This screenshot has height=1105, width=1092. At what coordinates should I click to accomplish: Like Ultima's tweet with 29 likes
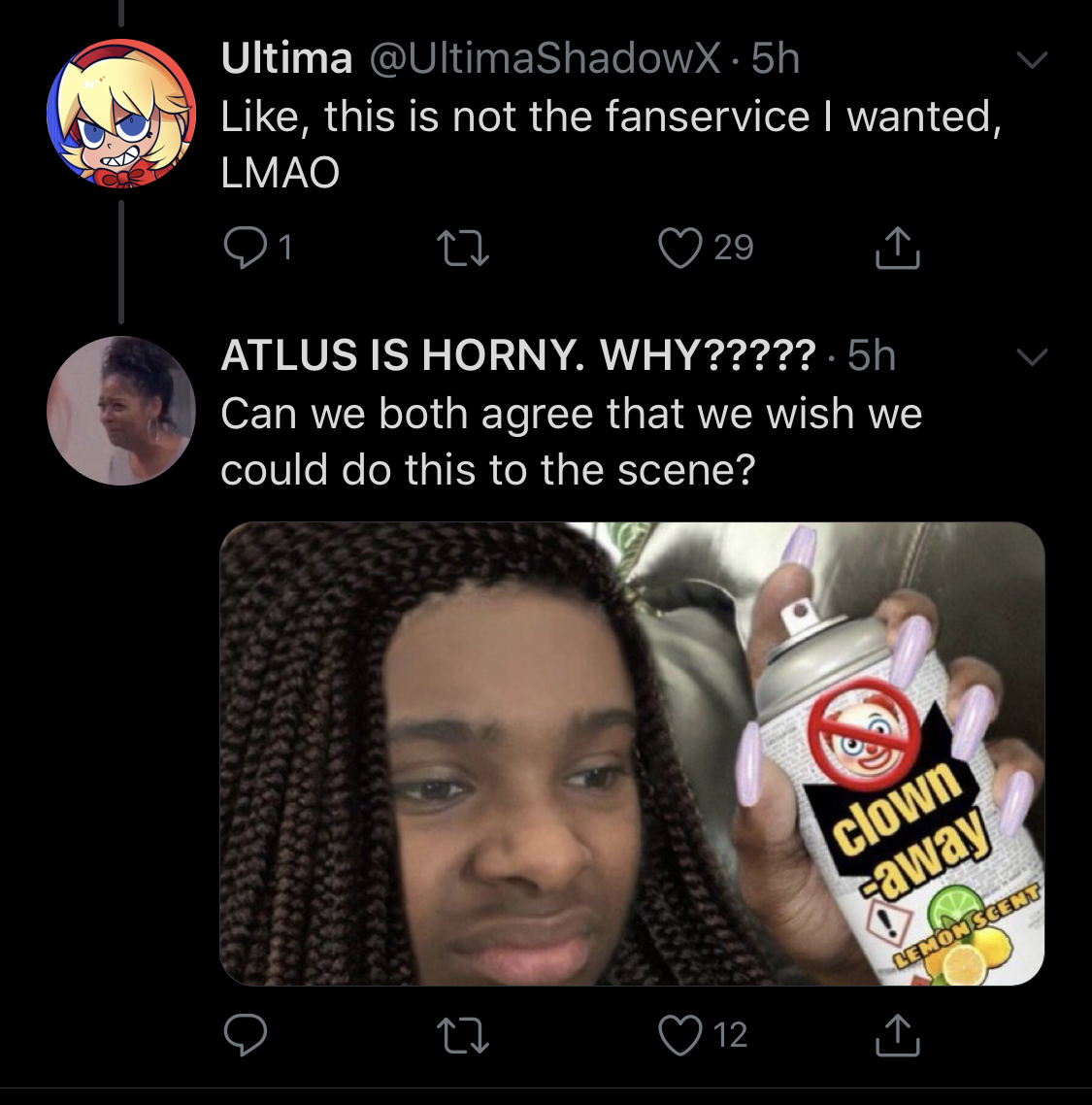[x=679, y=248]
